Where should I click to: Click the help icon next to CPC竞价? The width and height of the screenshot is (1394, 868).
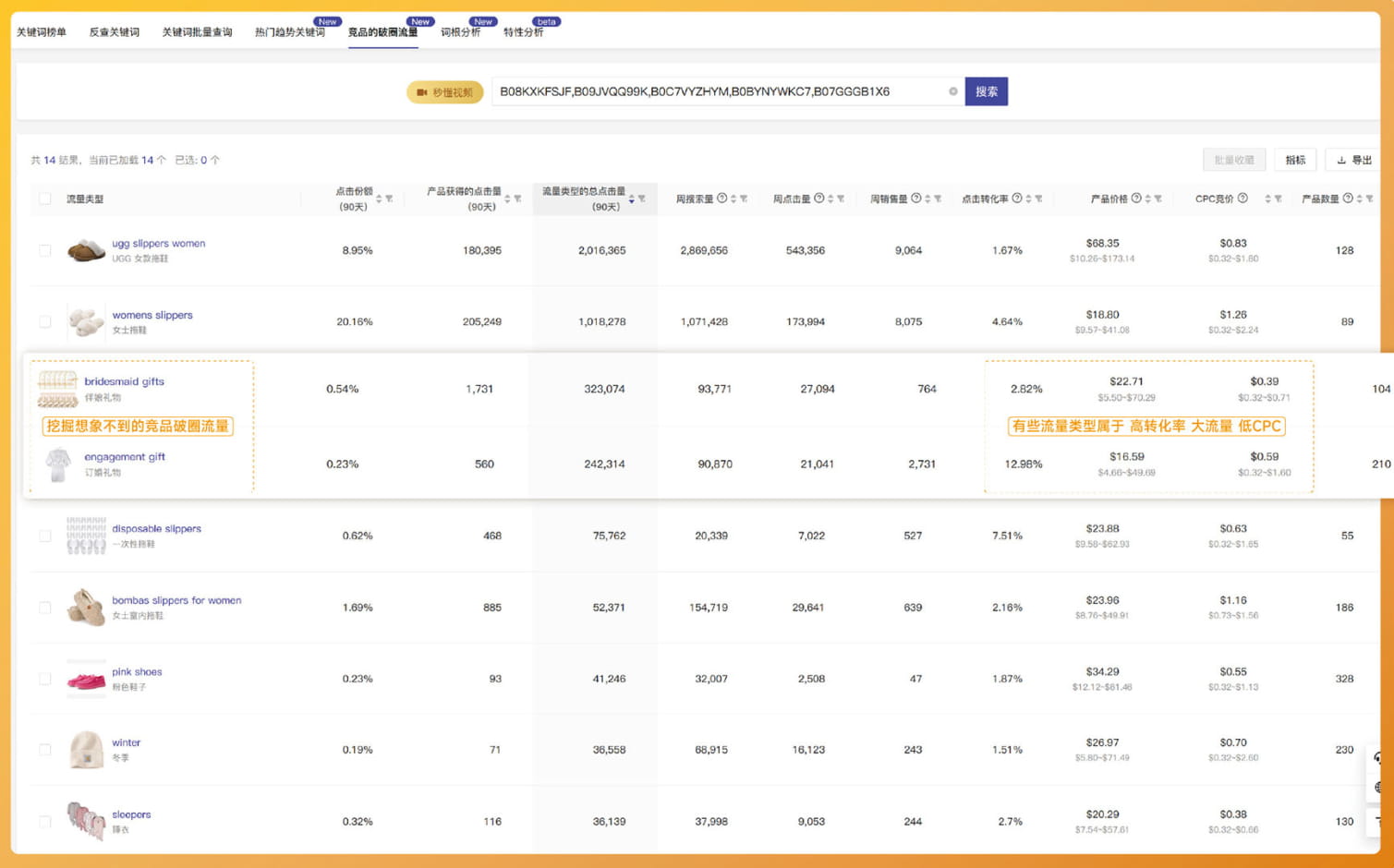click(x=1242, y=199)
